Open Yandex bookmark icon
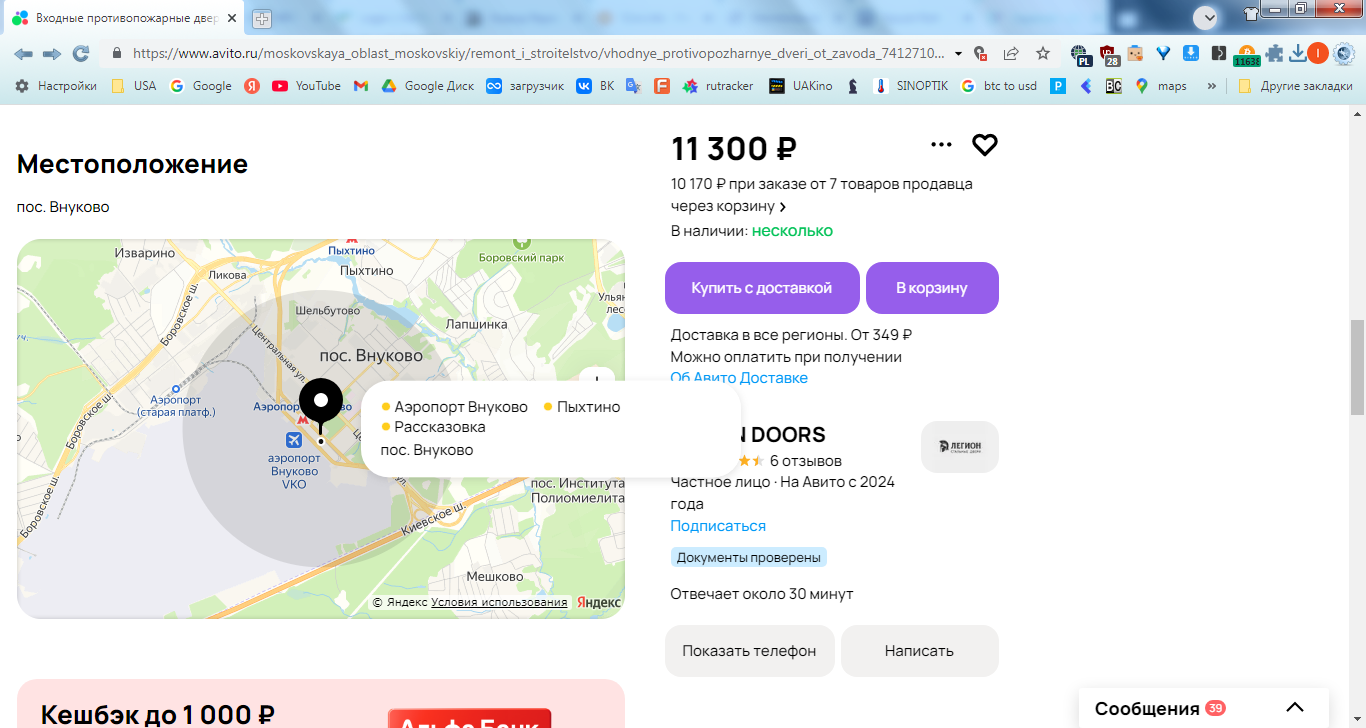1366x728 pixels. (x=252, y=86)
